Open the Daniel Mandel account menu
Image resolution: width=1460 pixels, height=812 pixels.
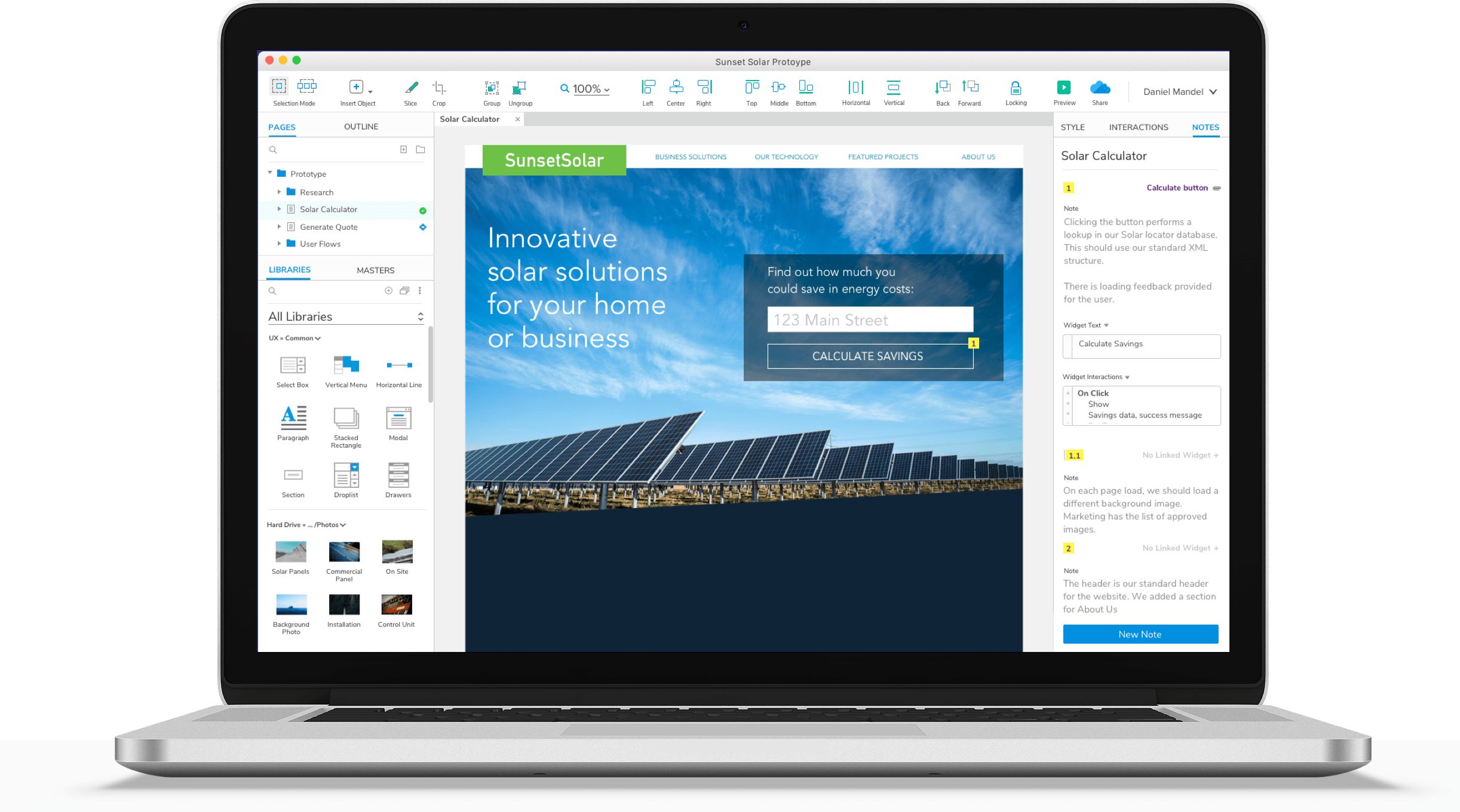click(x=1179, y=92)
